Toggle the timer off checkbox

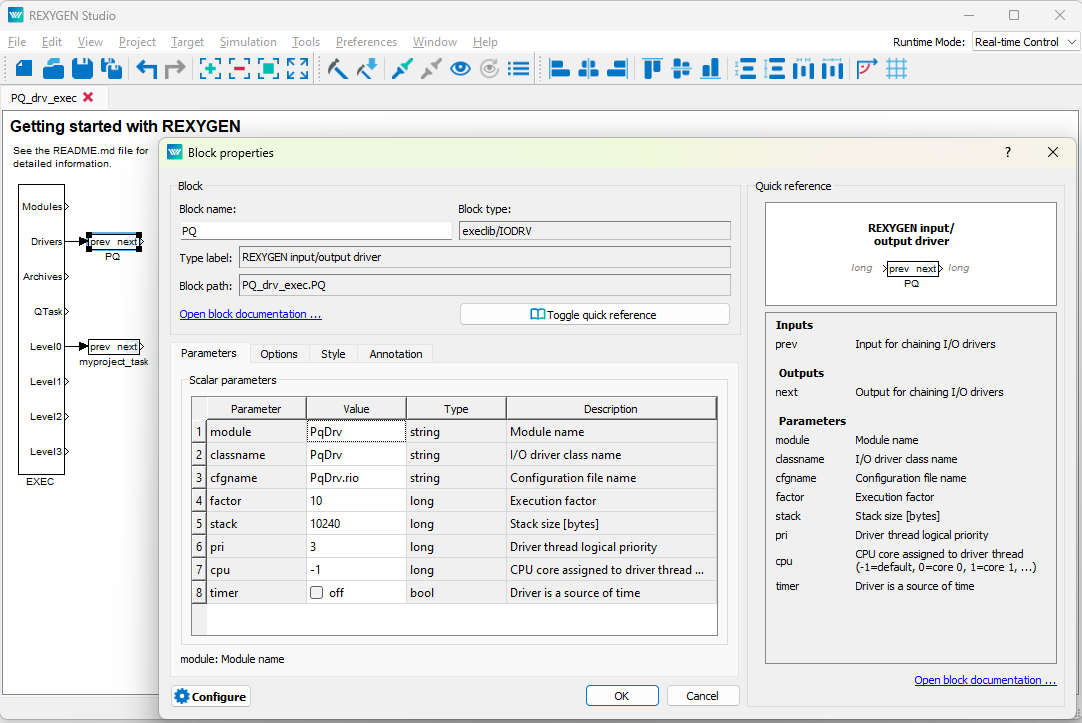coord(317,593)
